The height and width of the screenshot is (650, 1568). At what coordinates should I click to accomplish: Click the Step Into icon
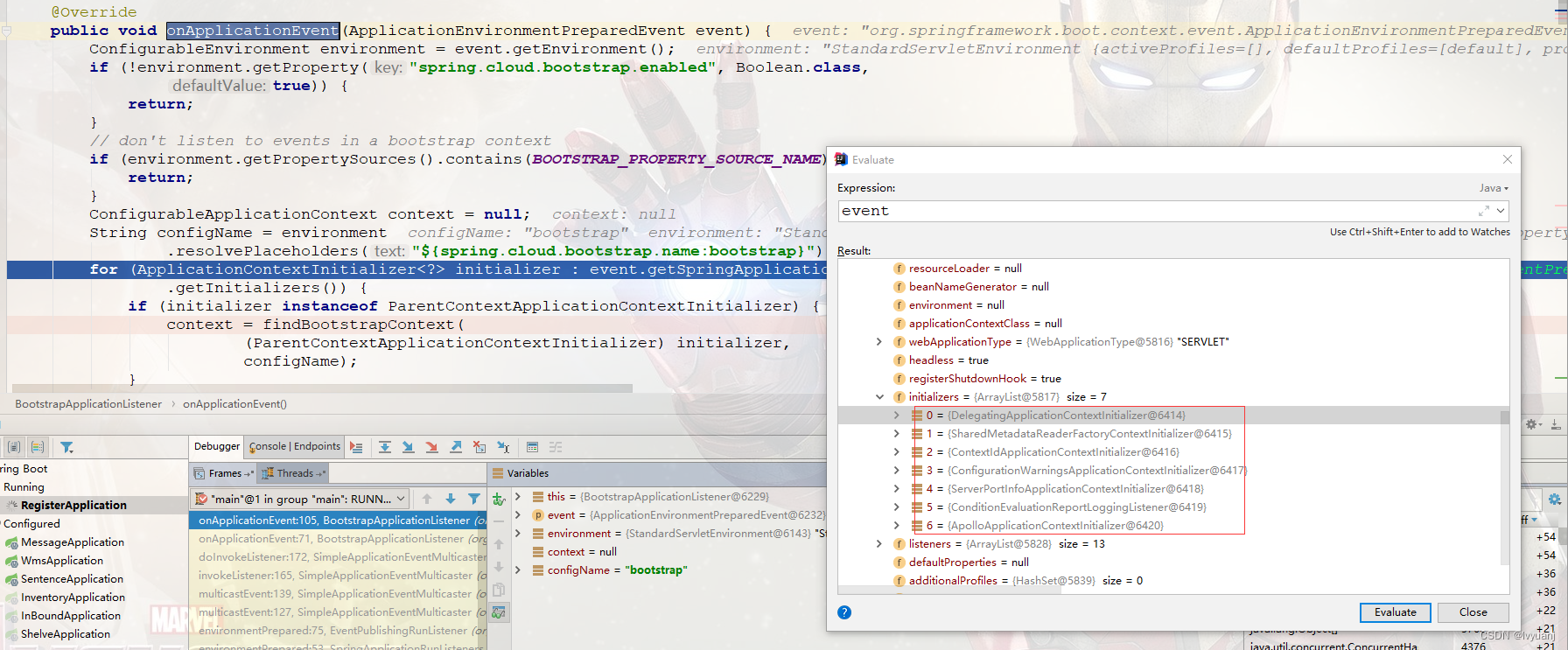point(408,447)
